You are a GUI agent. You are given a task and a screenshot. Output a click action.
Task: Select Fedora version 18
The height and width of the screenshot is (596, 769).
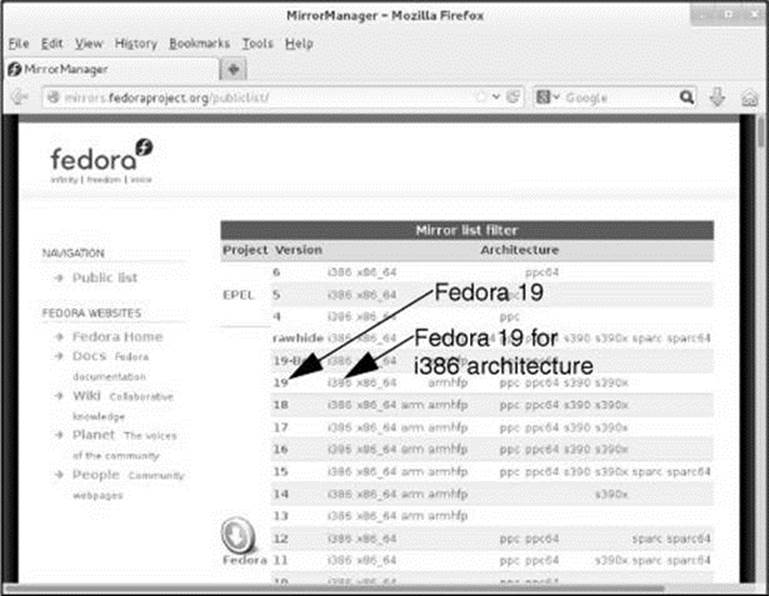pyautogui.click(x=281, y=405)
